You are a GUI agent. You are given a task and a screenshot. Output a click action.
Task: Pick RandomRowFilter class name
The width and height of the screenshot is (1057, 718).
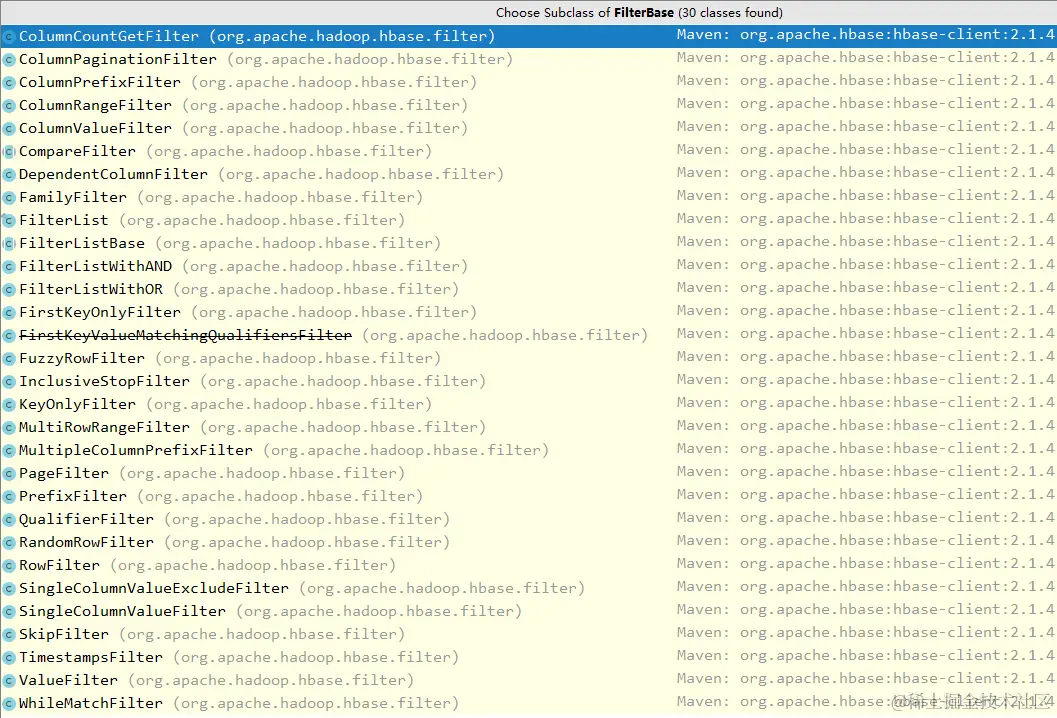86,542
